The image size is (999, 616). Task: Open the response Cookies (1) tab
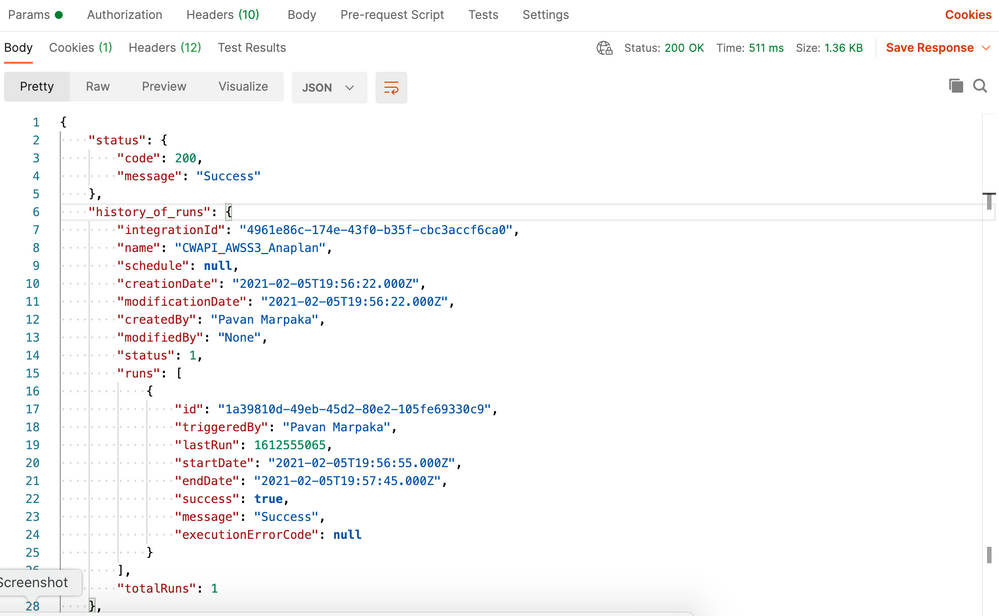pos(80,48)
